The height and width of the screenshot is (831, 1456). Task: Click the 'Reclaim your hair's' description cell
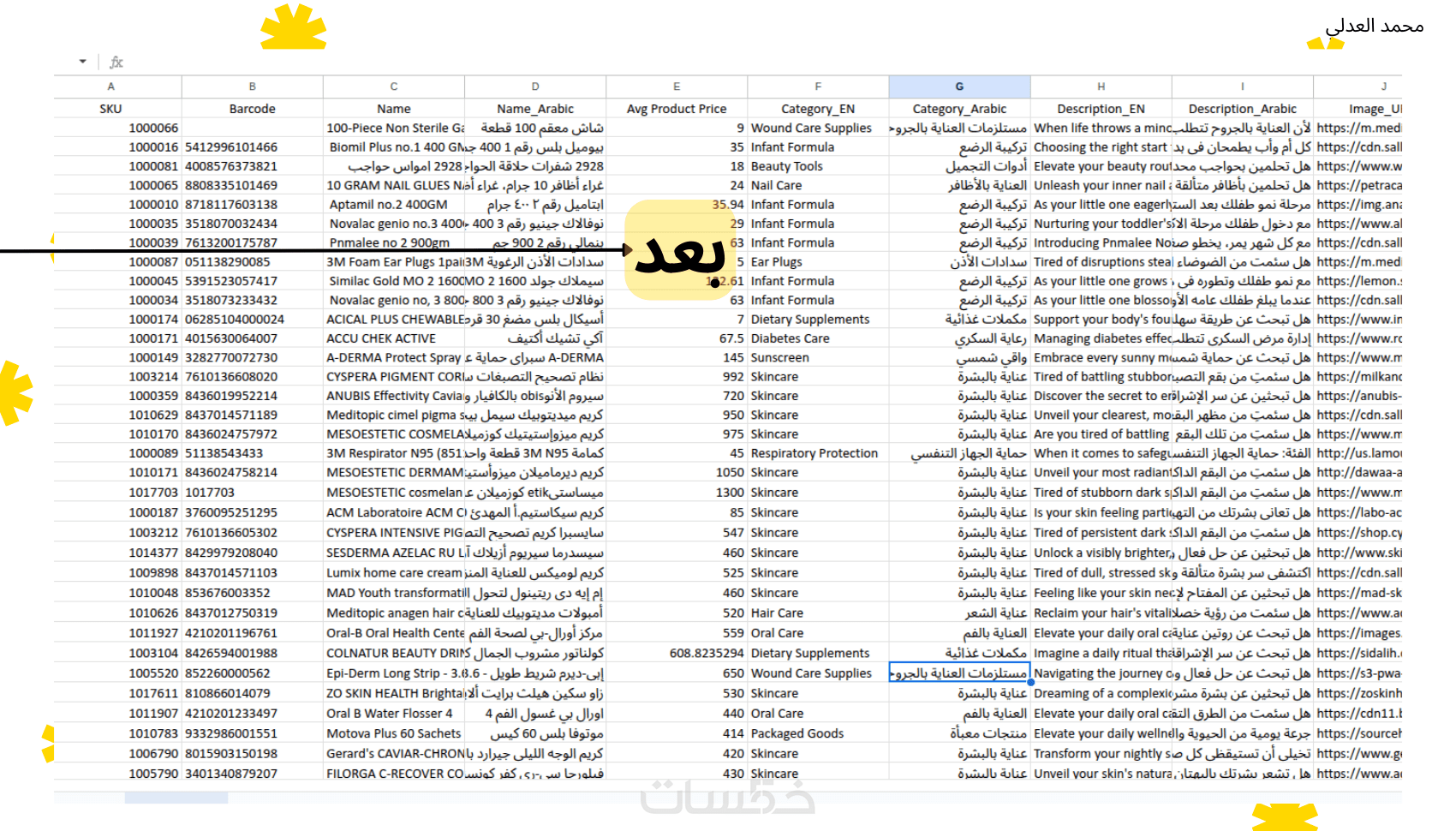[1101, 613]
